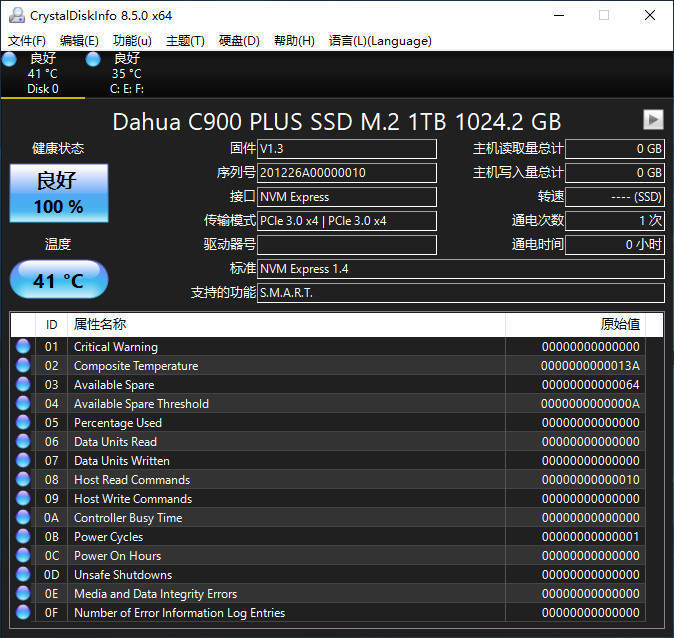The width and height of the screenshot is (674, 638).
Task: Click raw value 0000000000000A
Action: pos(590,403)
